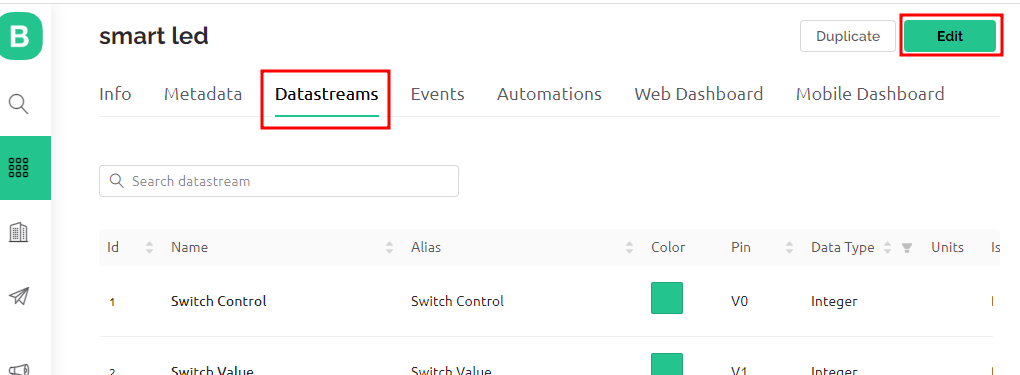The height and width of the screenshot is (375, 1020).
Task: Focus the Search datastream input field
Action: [278, 181]
